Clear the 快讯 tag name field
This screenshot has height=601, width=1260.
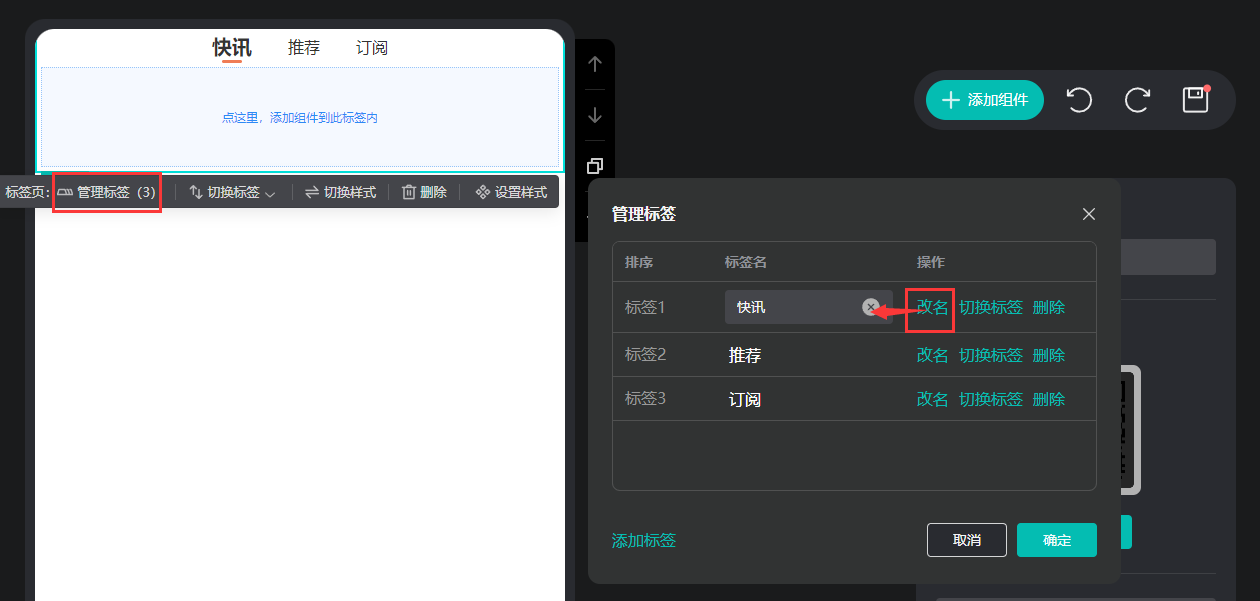pos(871,307)
